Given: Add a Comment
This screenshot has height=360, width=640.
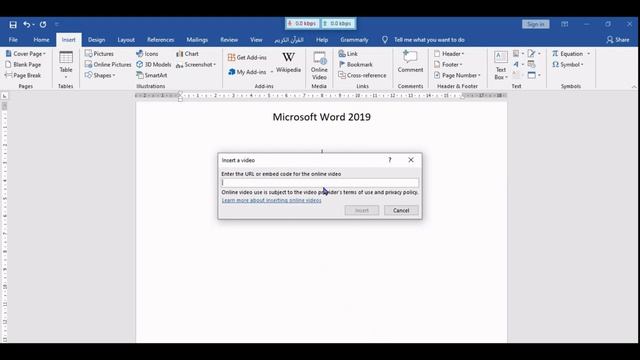Looking at the screenshot, I should 410,62.
